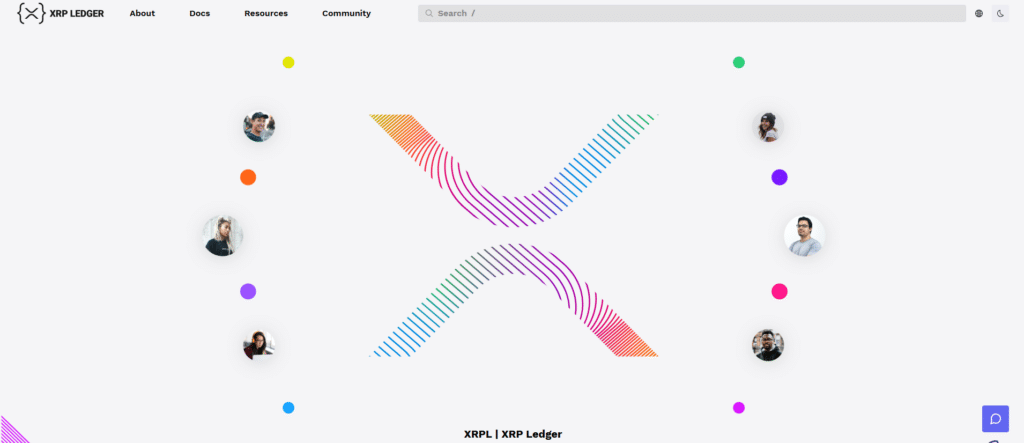Click the bearded man avatar
Image resolution: width=1024 pixels, height=443 pixels.
tap(768, 344)
